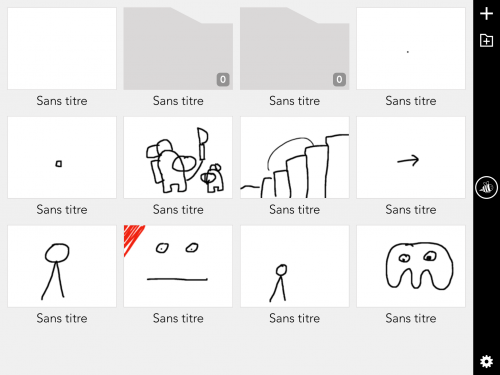Open the first empty gray folder

click(x=178, y=49)
